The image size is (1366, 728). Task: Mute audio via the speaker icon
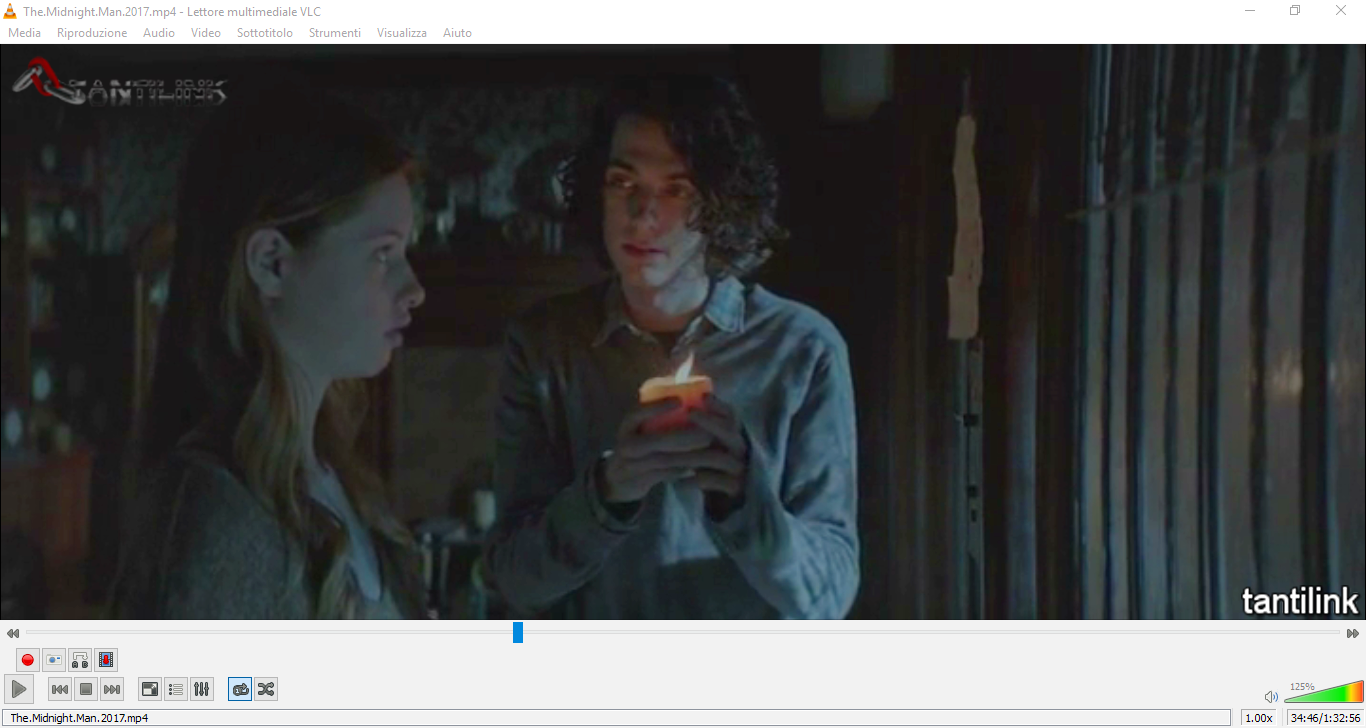(1271, 696)
